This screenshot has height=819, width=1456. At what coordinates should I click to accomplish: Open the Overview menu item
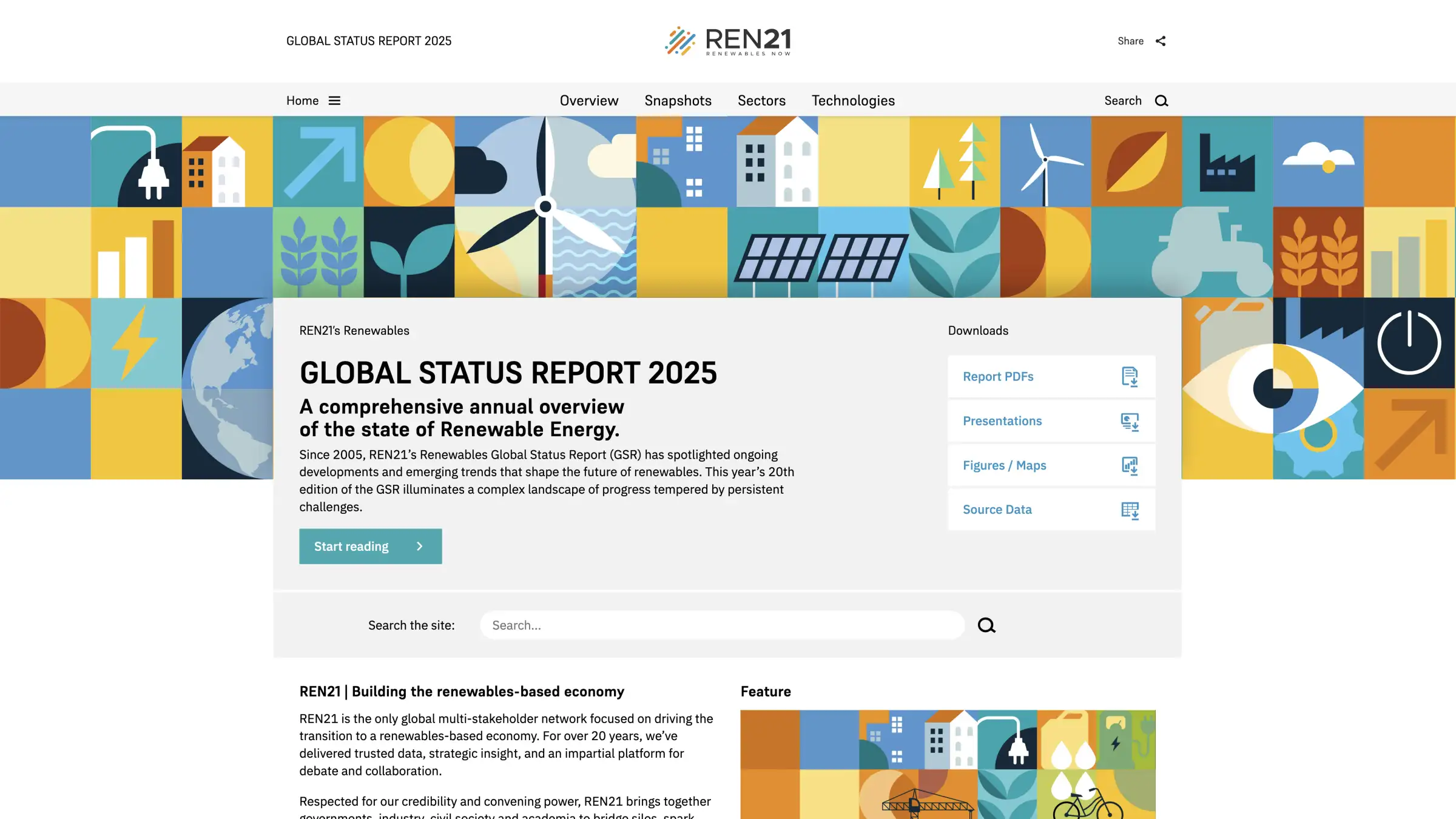(x=588, y=101)
